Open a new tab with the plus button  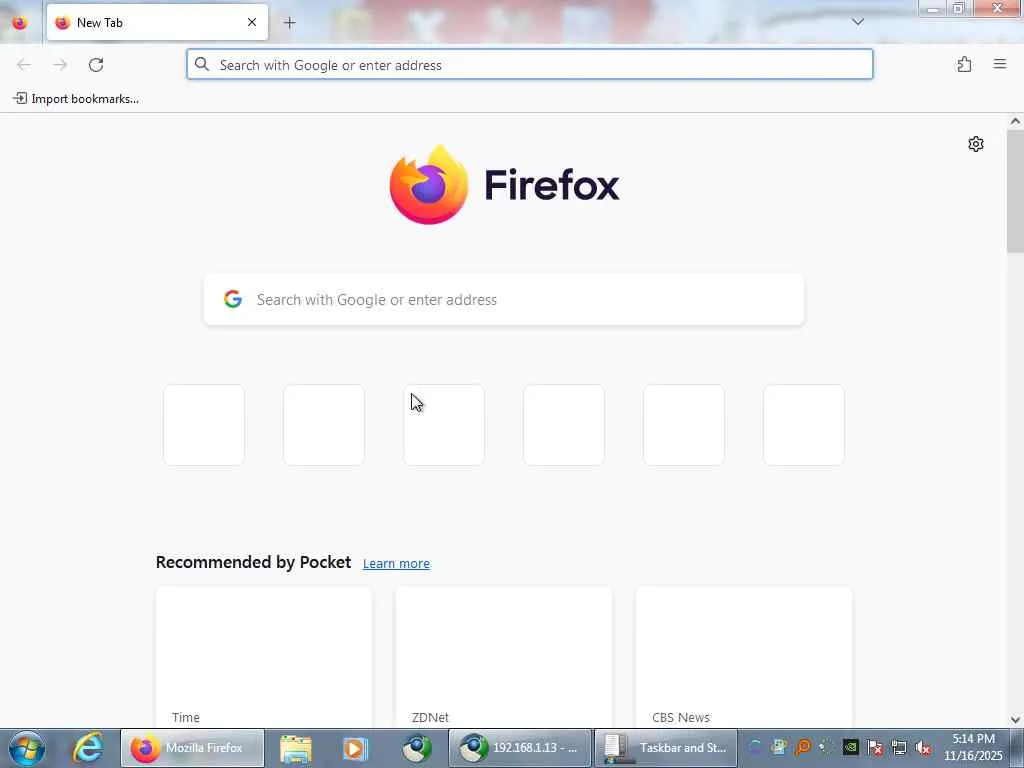289,23
